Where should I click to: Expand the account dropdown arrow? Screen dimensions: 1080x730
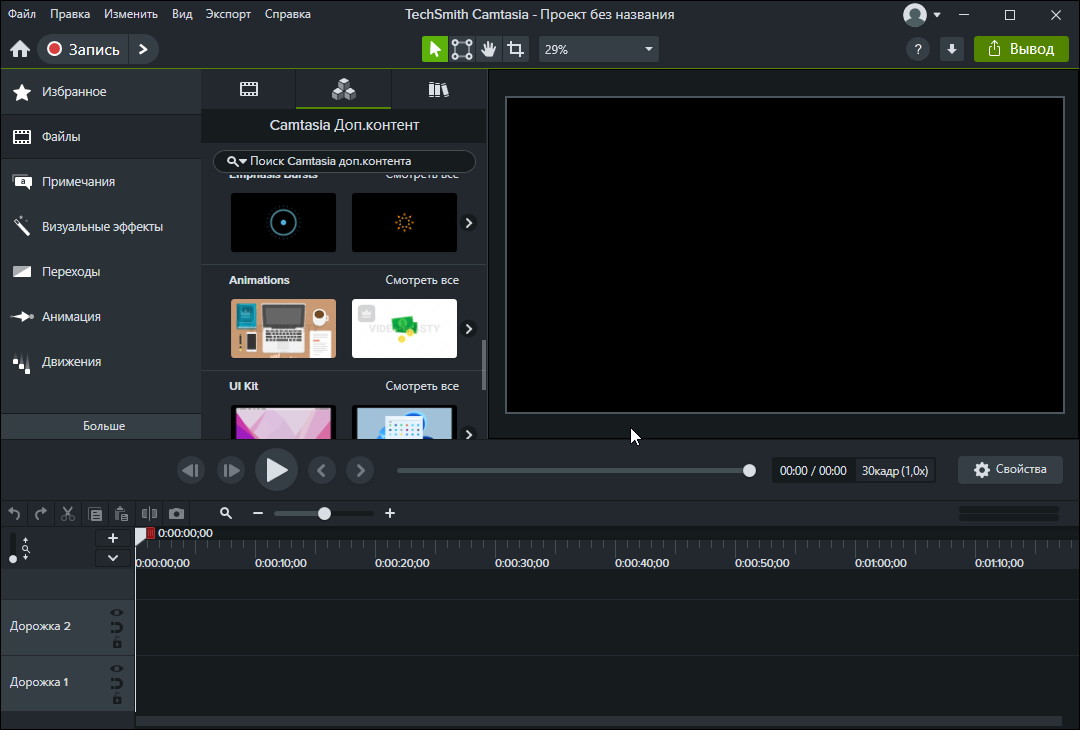point(937,15)
